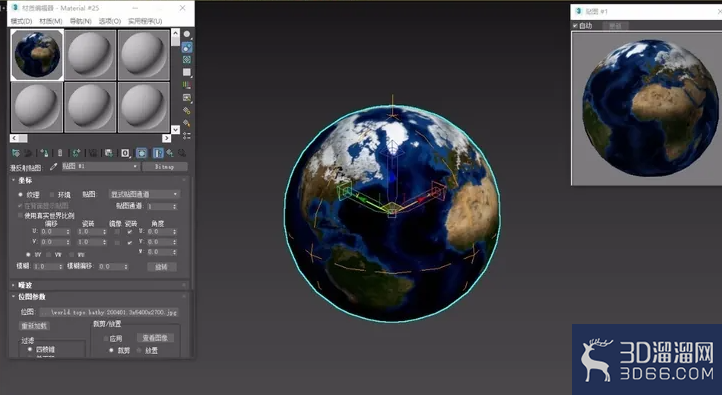The width and height of the screenshot is (722, 395).
Task: Open the 显式贴图通道 mapping dropdown
Action: pyautogui.click(x=144, y=194)
